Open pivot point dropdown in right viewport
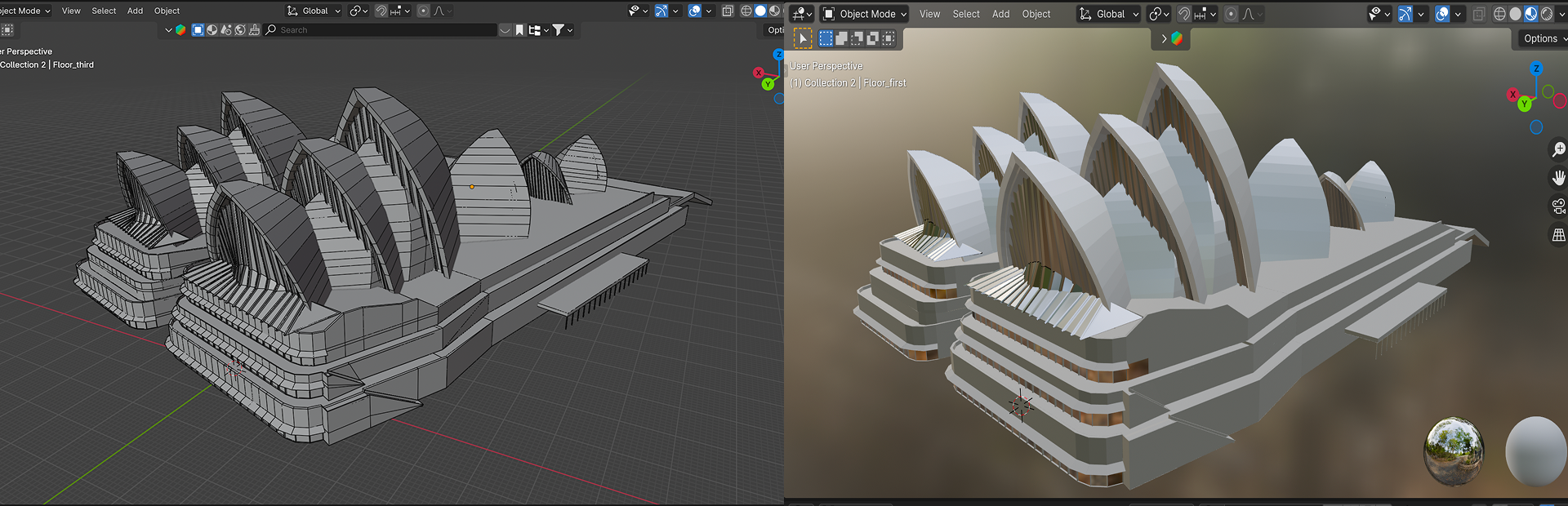The height and width of the screenshot is (506, 1568). pos(1159,14)
